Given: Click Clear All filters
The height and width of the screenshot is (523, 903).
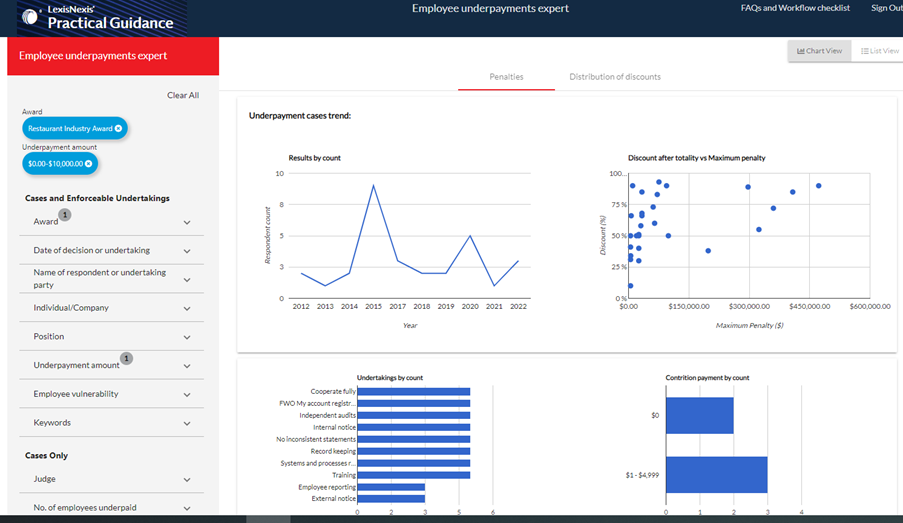Looking at the screenshot, I should click(183, 95).
